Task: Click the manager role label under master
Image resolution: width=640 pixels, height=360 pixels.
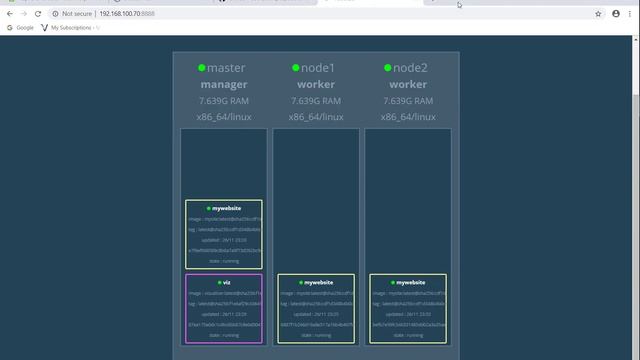Action: [x=224, y=84]
